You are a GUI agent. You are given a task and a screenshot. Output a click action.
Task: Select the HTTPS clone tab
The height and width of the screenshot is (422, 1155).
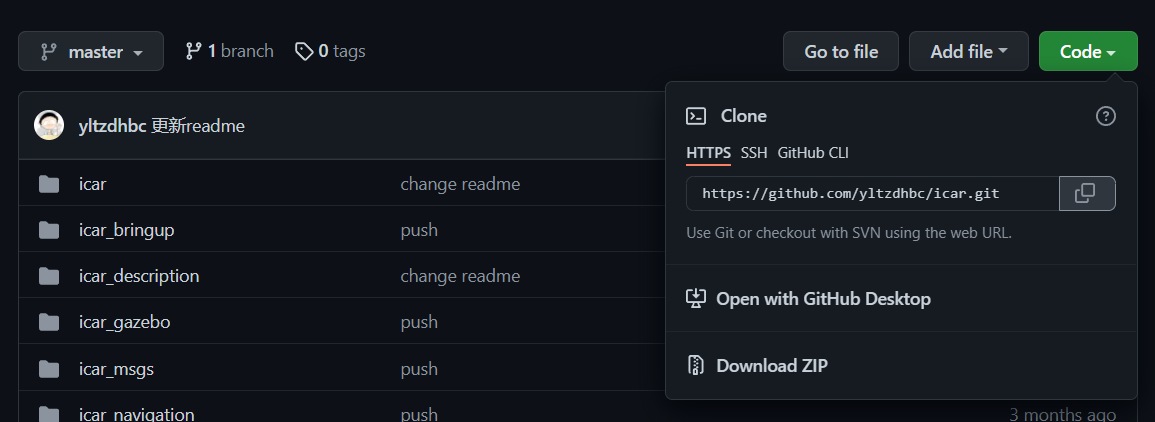pos(709,152)
